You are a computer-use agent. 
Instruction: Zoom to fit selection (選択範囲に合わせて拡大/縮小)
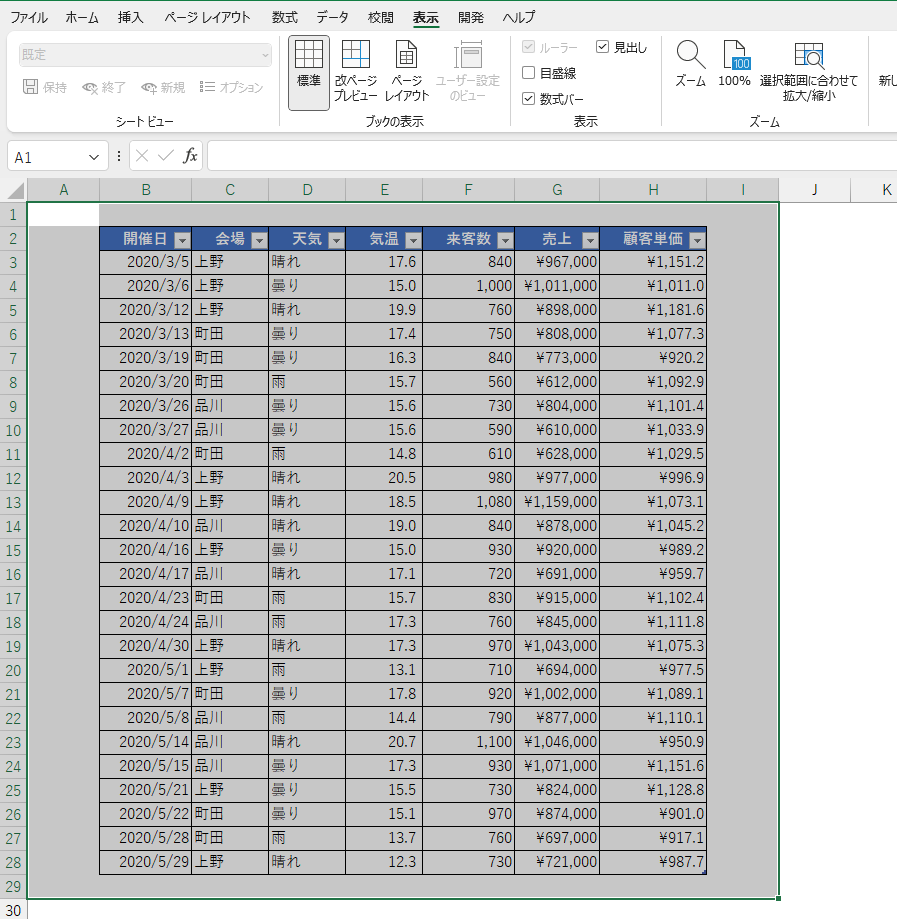tap(808, 72)
